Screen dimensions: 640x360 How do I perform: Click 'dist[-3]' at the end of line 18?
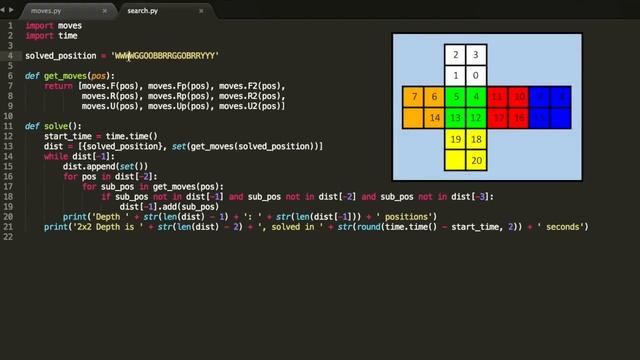point(470,197)
